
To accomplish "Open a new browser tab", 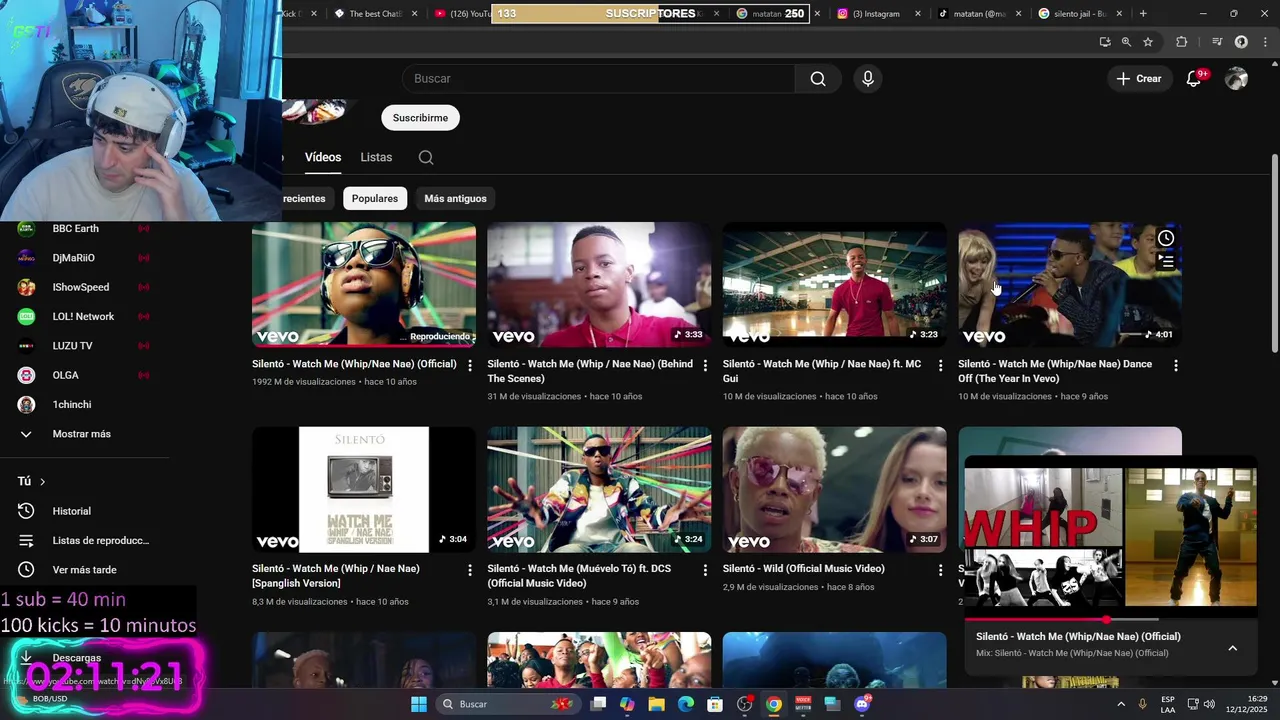I will click(x=1143, y=14).
